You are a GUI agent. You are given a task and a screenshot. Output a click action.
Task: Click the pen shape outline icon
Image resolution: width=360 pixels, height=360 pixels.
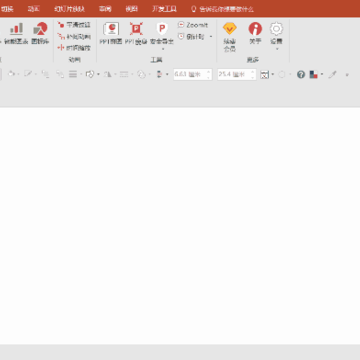pos(28,74)
